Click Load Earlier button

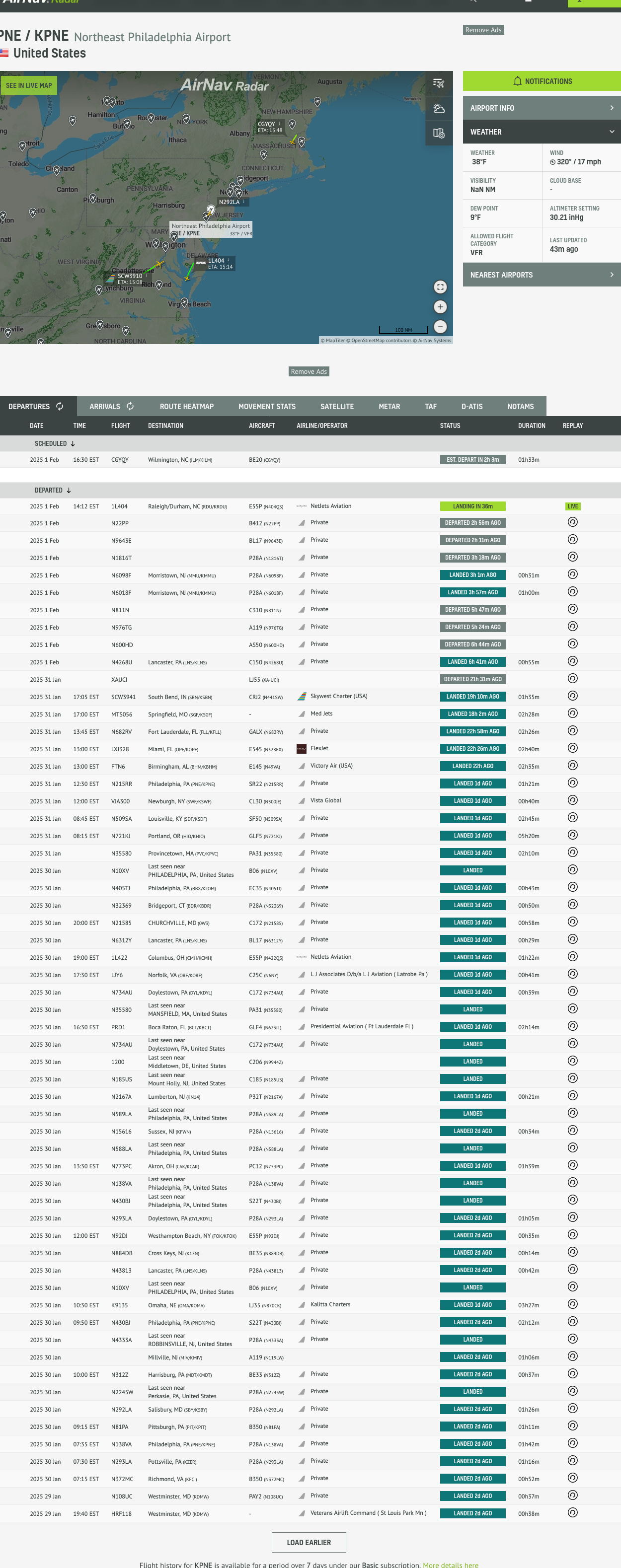click(x=309, y=1542)
